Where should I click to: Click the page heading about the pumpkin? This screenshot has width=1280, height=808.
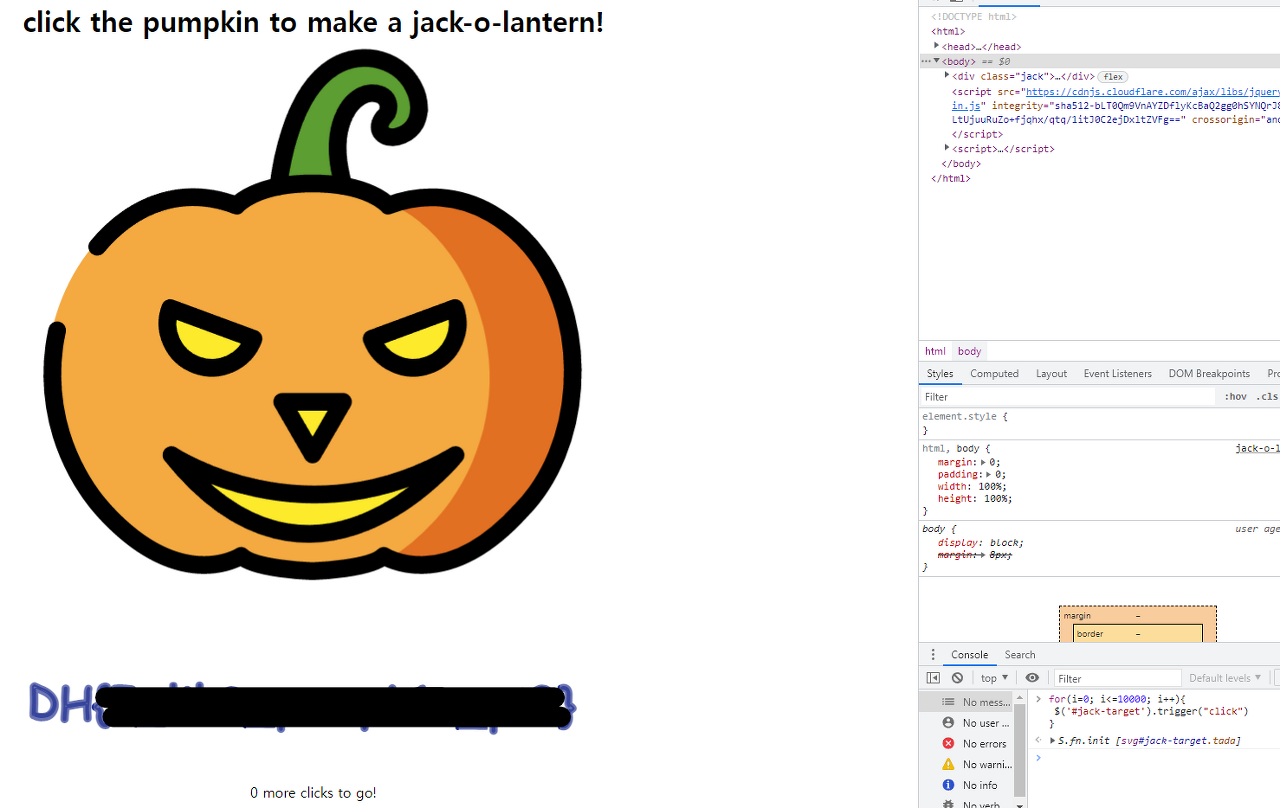pos(313,22)
